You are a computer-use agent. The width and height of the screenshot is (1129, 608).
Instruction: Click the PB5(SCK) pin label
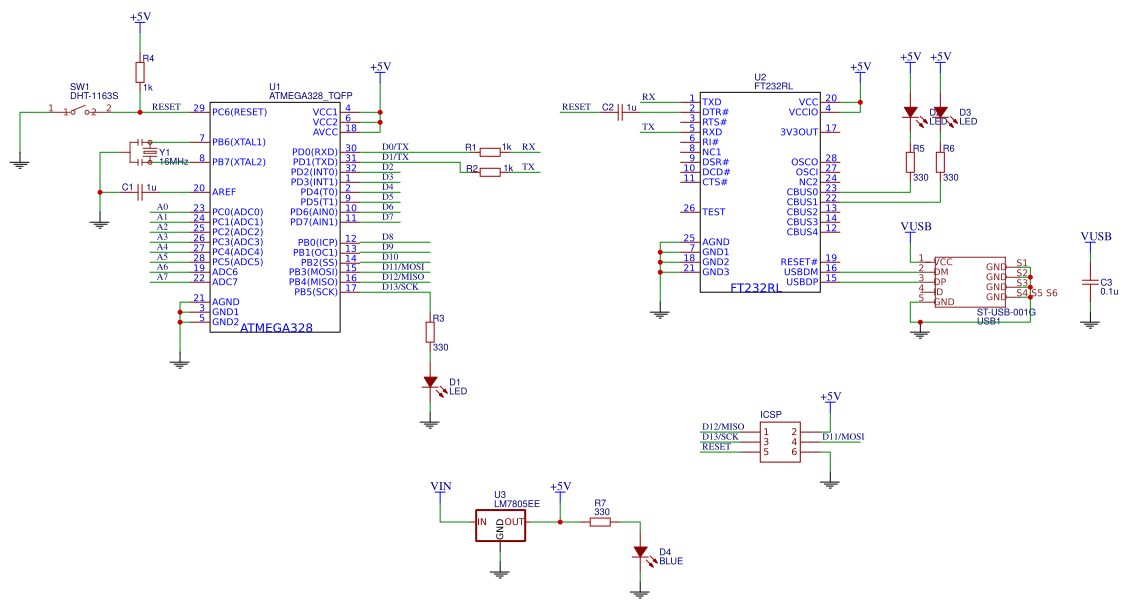pyautogui.click(x=315, y=292)
